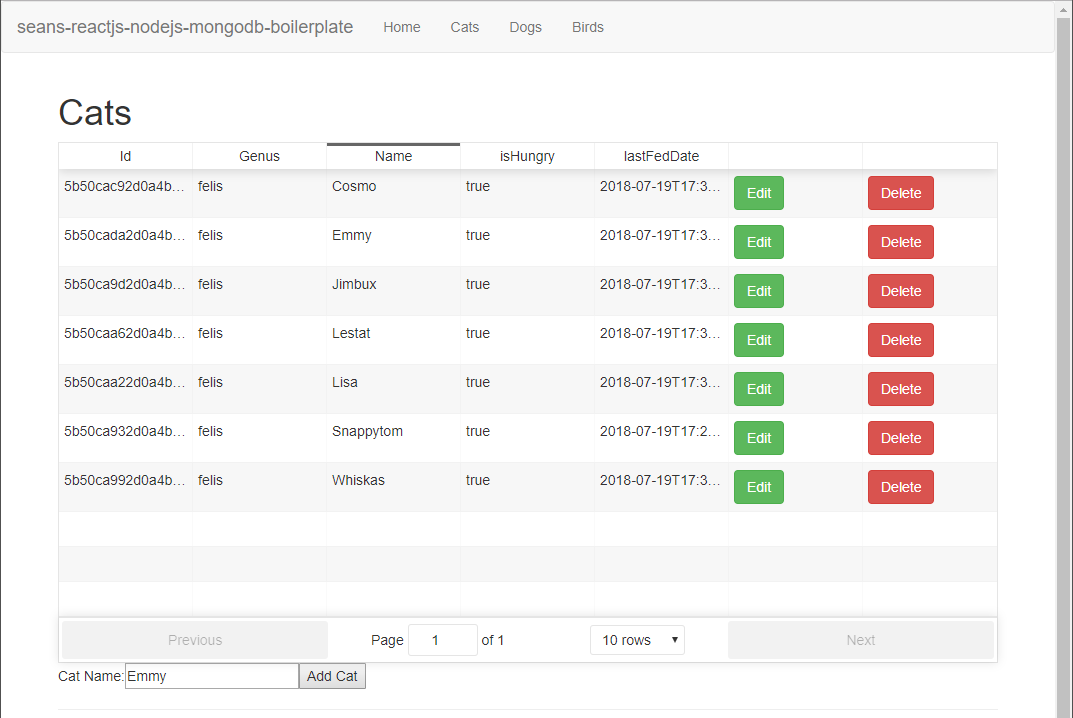This screenshot has width=1073, height=718.
Task: Focus the Cat Name text field
Action: point(212,676)
